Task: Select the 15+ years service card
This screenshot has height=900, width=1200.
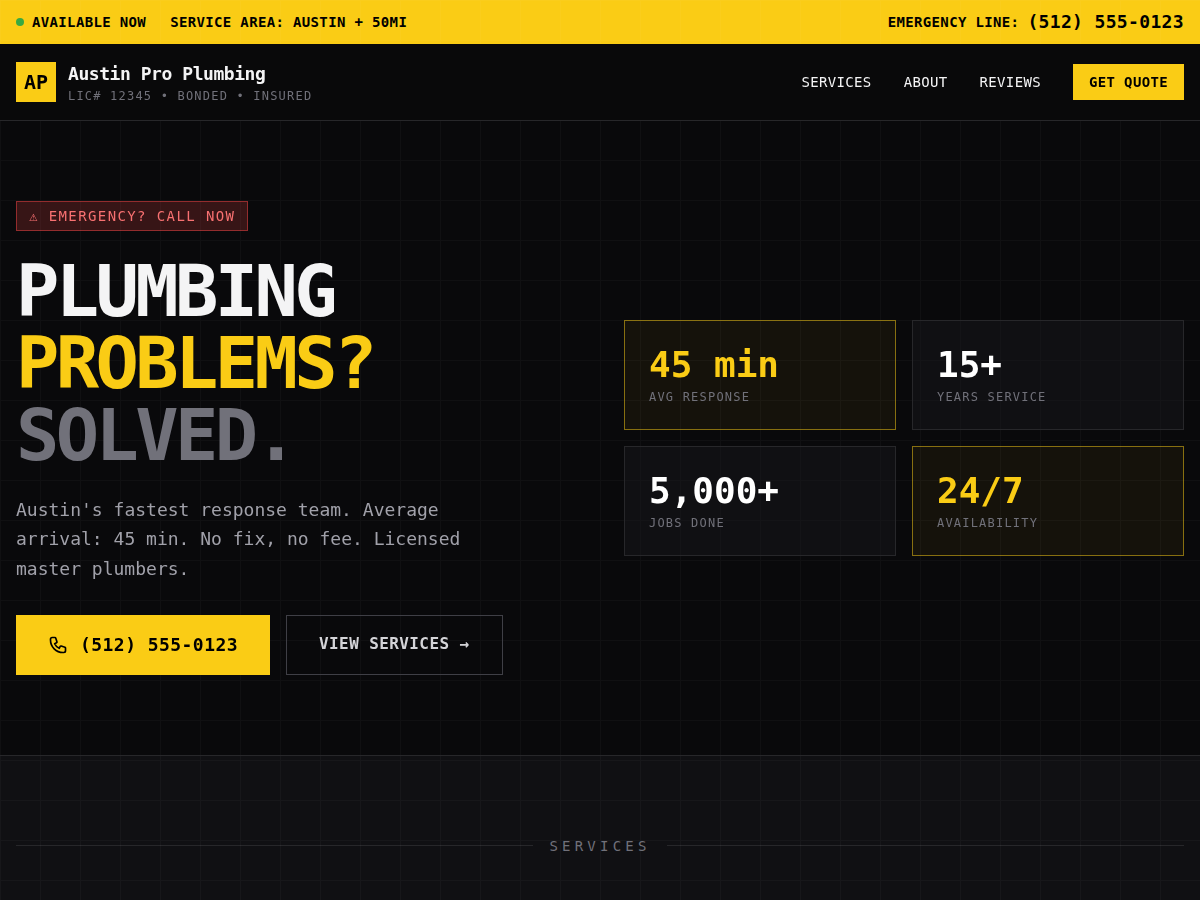Action: pos(1047,375)
